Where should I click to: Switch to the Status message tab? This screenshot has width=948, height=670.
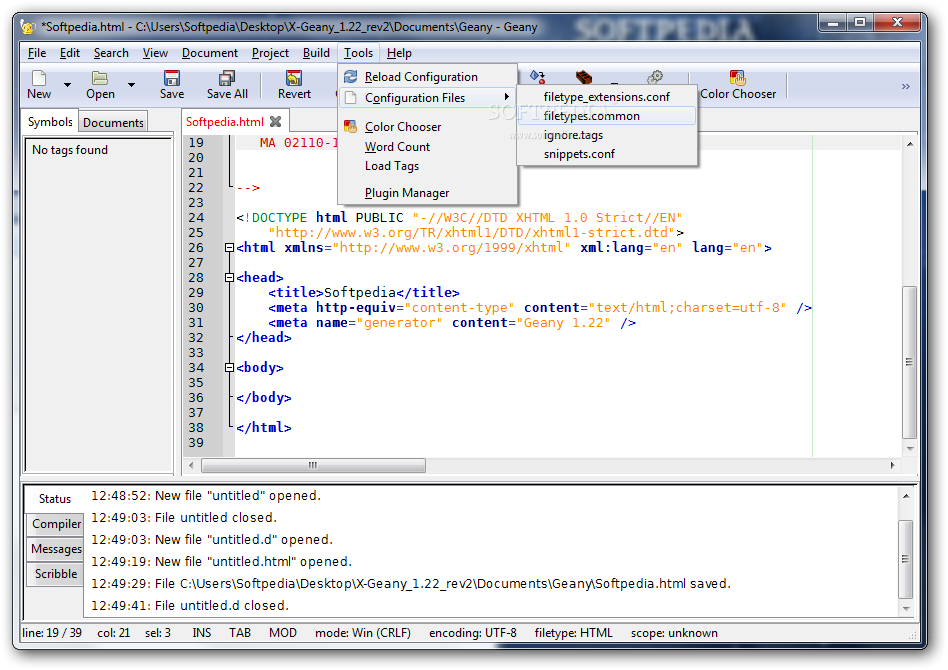click(x=55, y=499)
